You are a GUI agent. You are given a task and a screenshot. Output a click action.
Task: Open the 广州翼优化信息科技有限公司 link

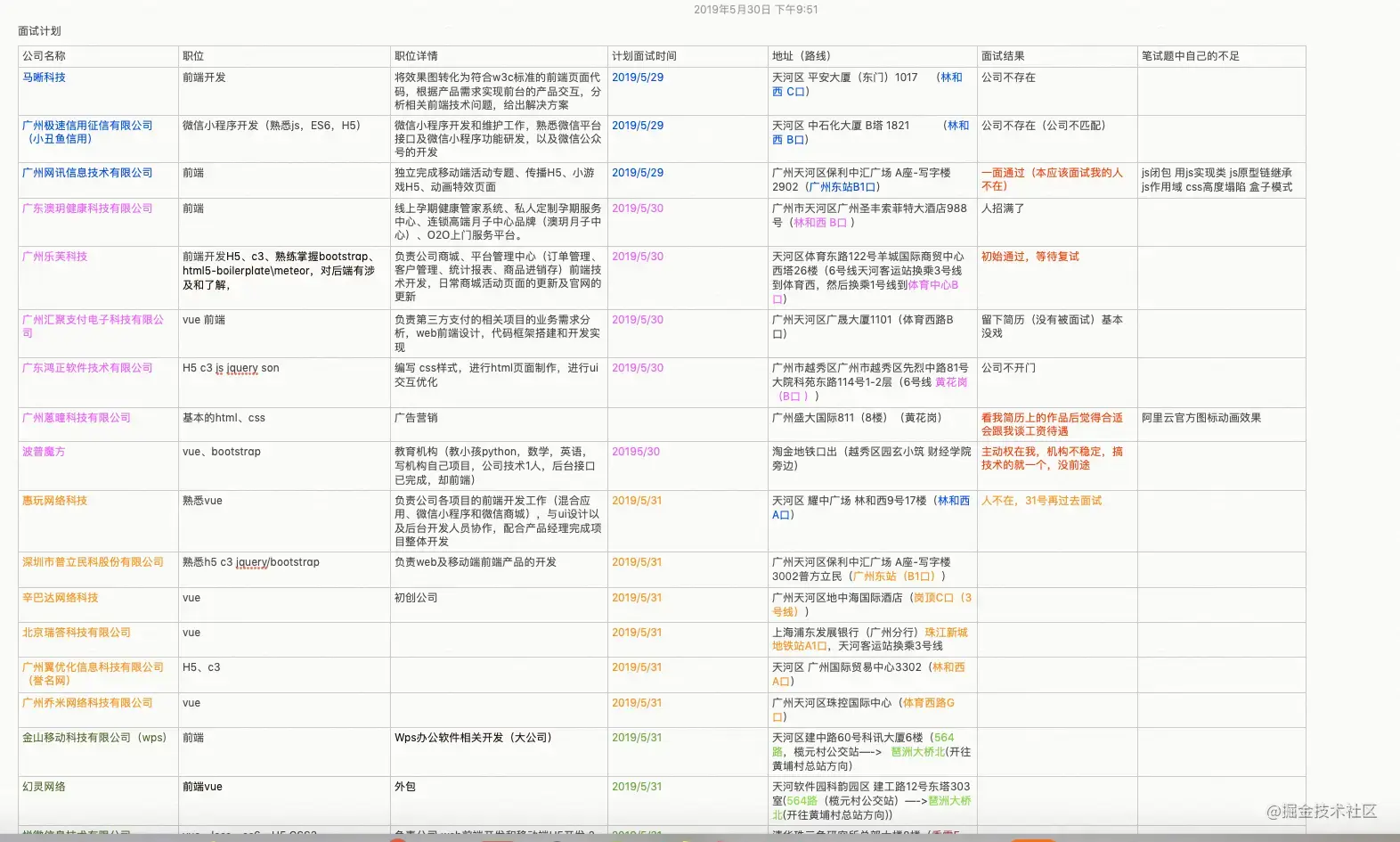[x=94, y=674]
